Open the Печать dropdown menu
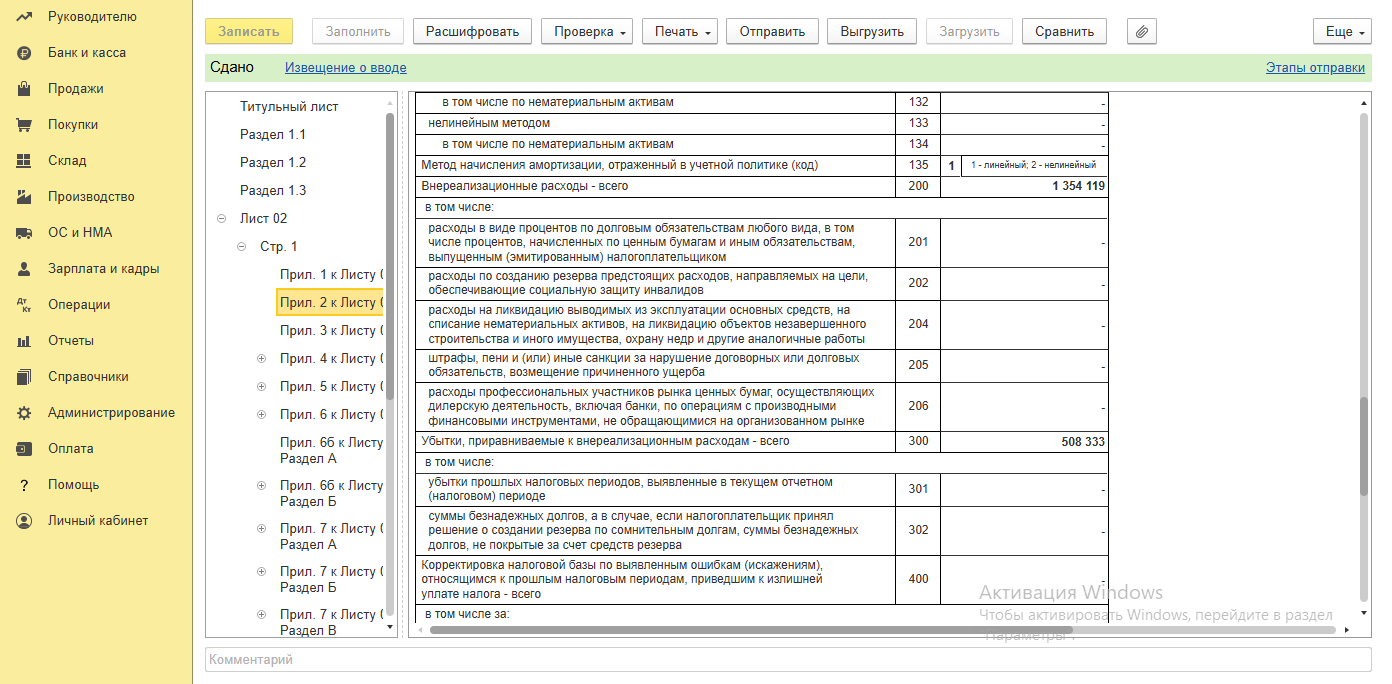The image size is (1392, 684). coord(679,32)
